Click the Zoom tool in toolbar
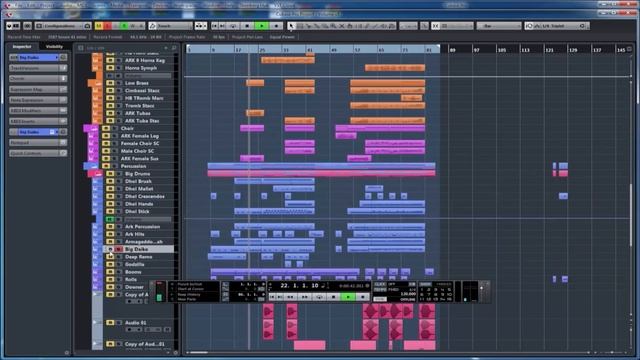640x360 pixels. point(333,26)
